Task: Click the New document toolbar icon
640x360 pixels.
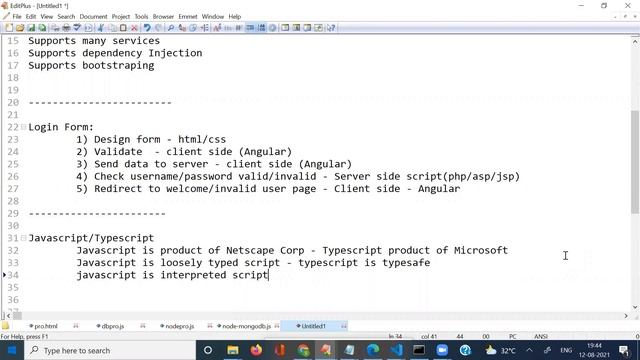Action: pos(9,28)
